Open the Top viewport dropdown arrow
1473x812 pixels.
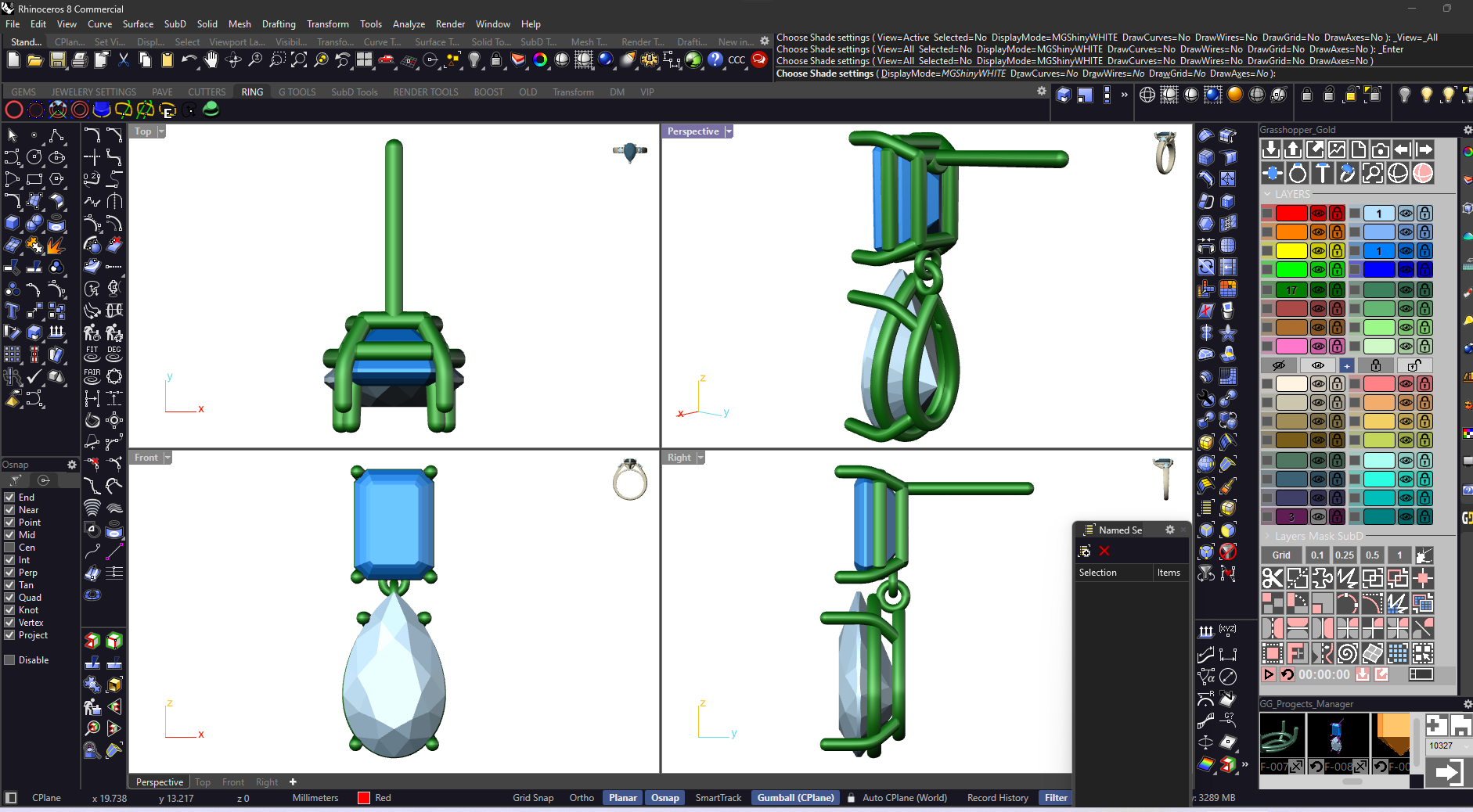161,131
